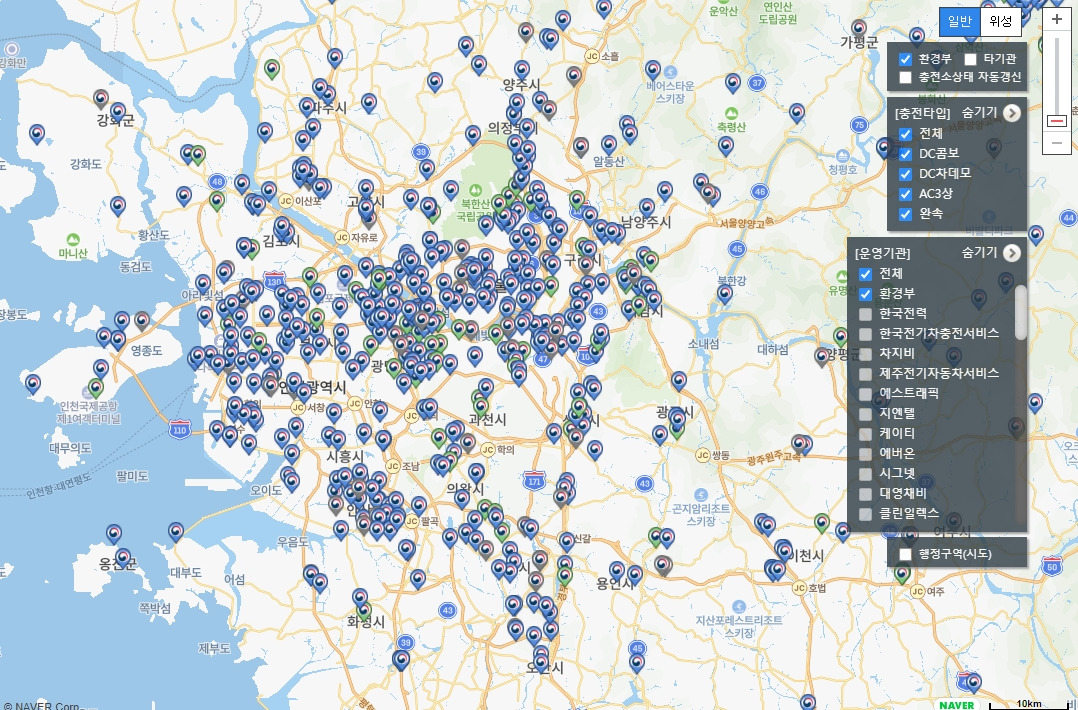Select charger marker on 오산시 label

[x=541, y=663]
